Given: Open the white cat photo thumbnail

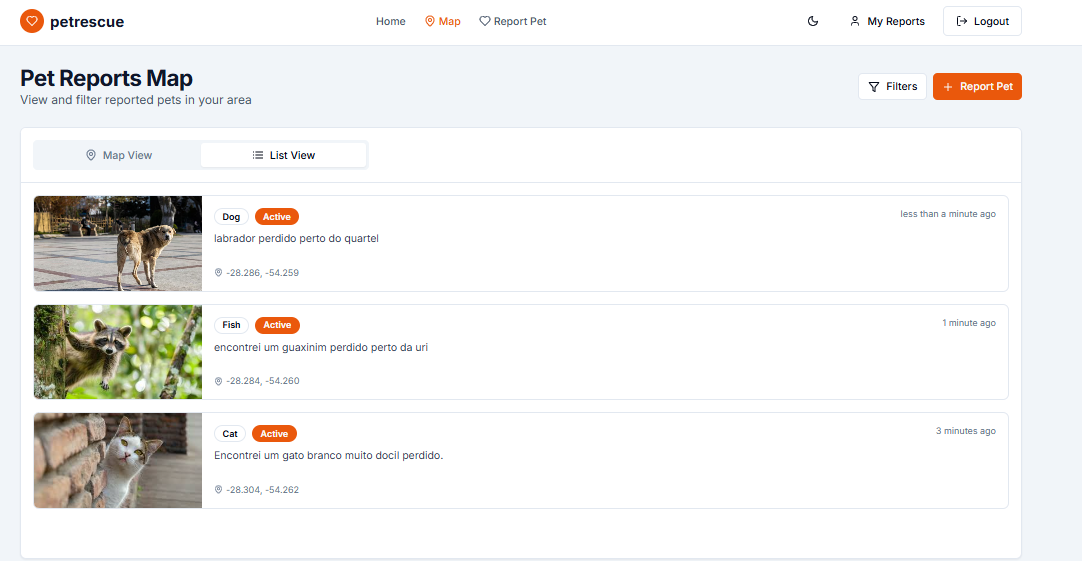Looking at the screenshot, I should pos(118,460).
